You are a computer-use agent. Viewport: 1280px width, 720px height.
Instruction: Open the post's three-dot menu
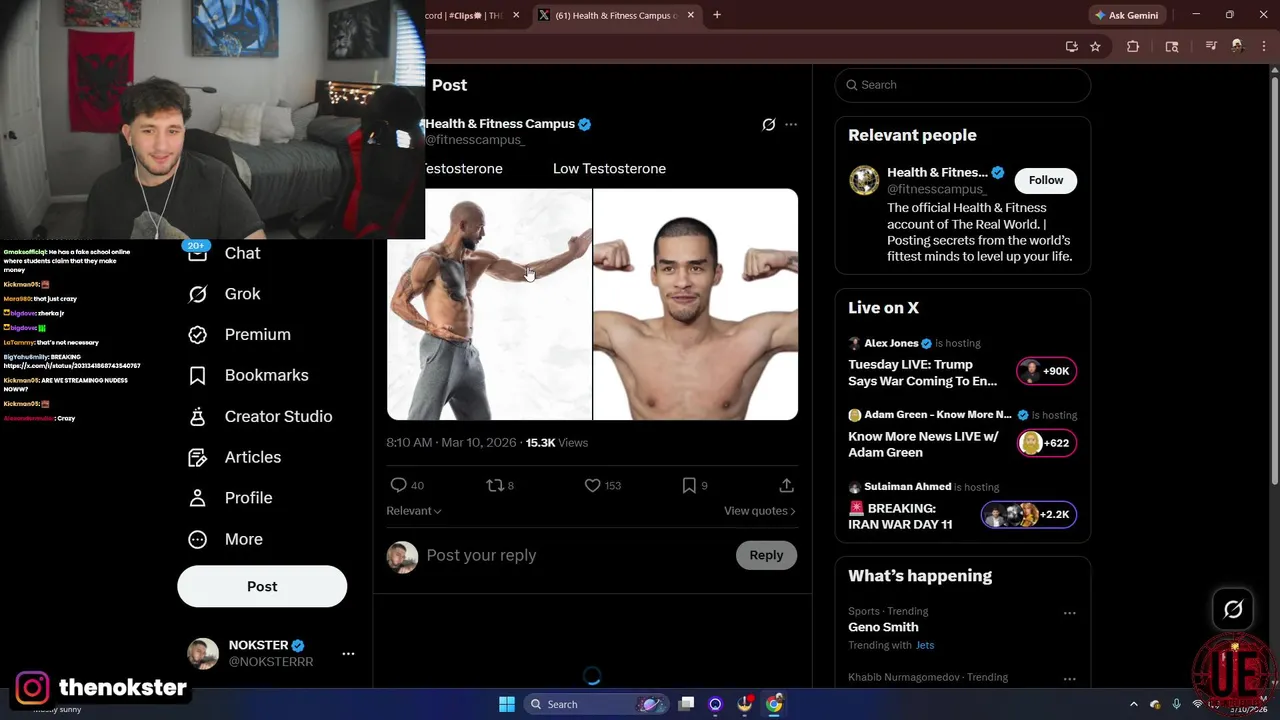pyautogui.click(x=791, y=125)
